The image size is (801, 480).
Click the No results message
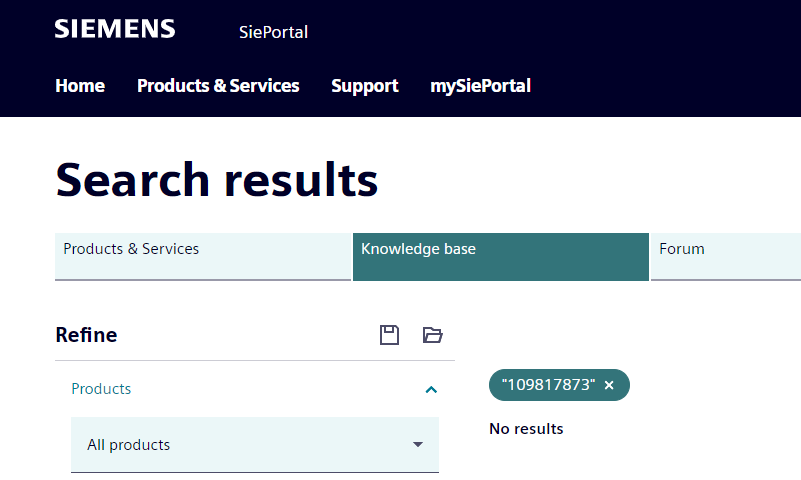[x=526, y=429]
